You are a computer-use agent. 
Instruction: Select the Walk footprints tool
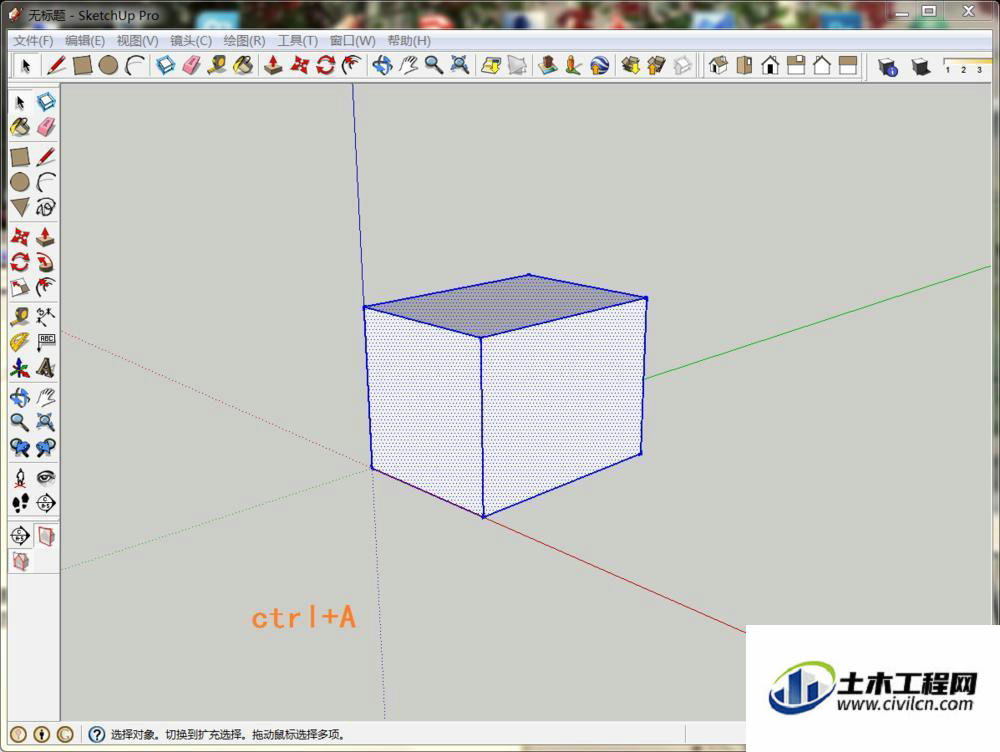tap(20, 503)
